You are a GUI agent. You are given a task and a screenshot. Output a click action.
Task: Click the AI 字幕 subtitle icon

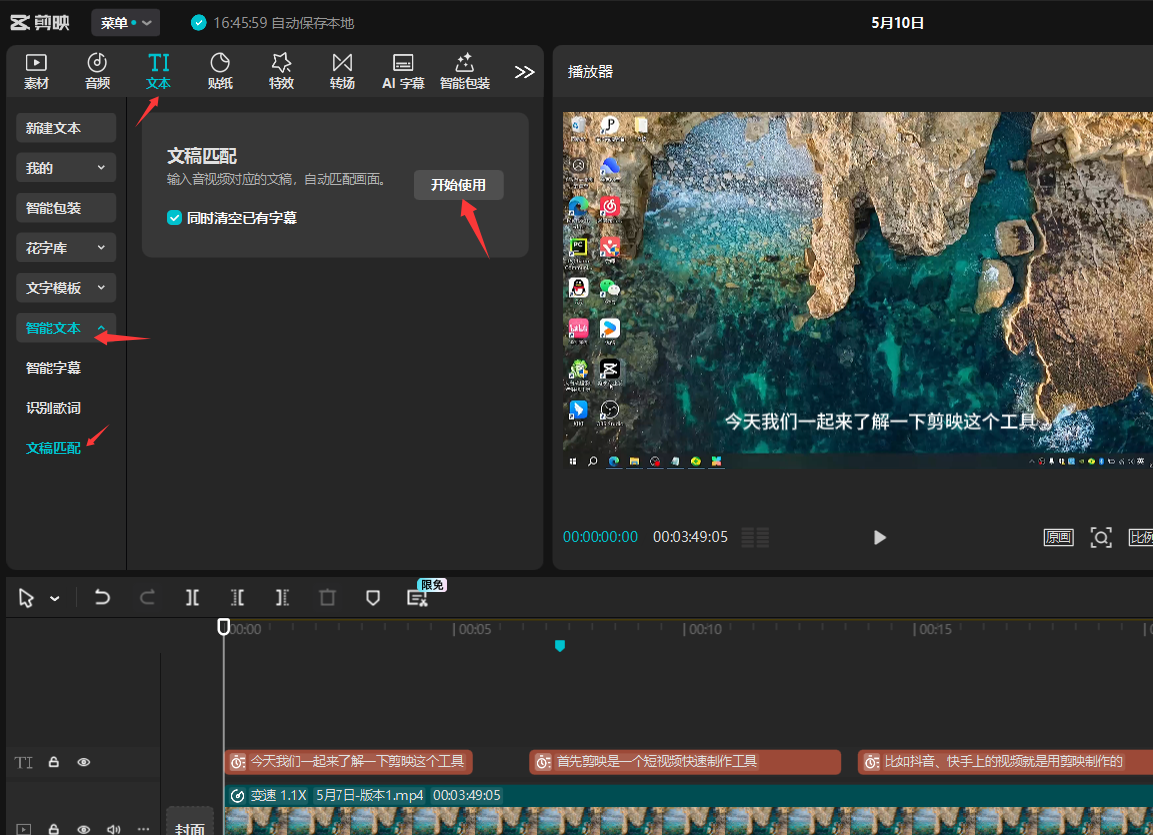tap(403, 71)
